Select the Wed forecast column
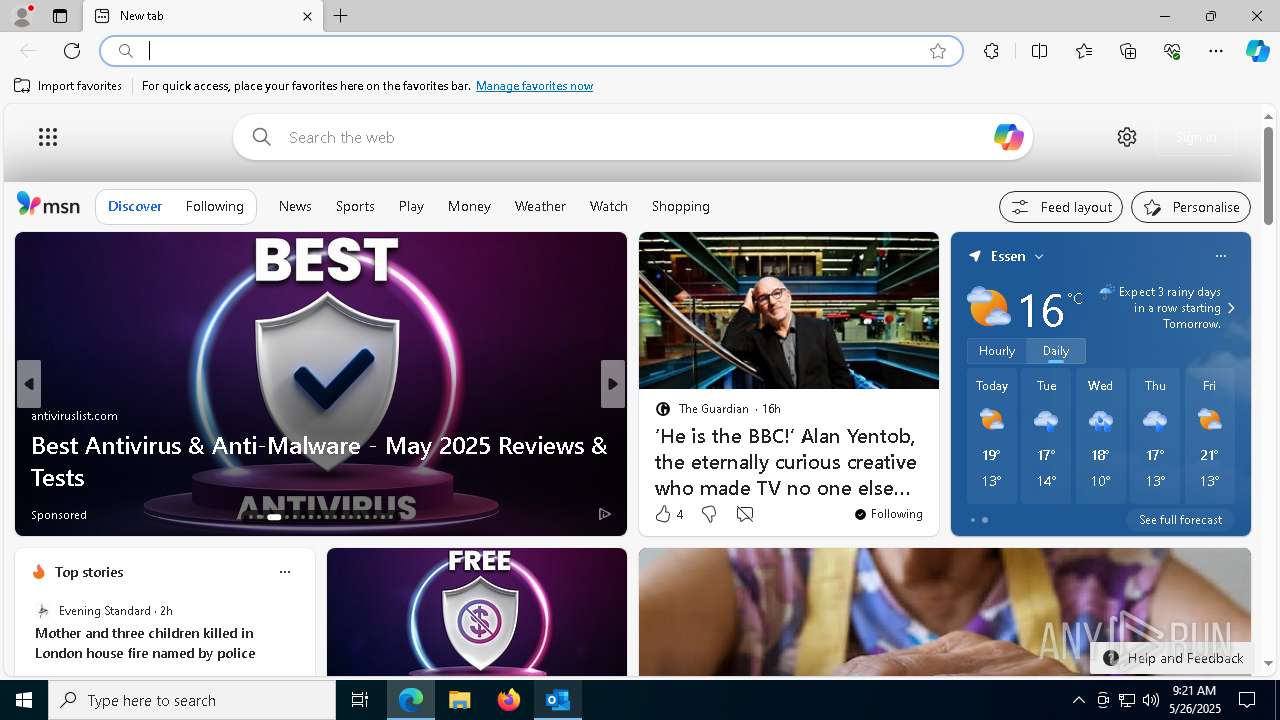This screenshot has width=1280, height=720. tap(1100, 436)
